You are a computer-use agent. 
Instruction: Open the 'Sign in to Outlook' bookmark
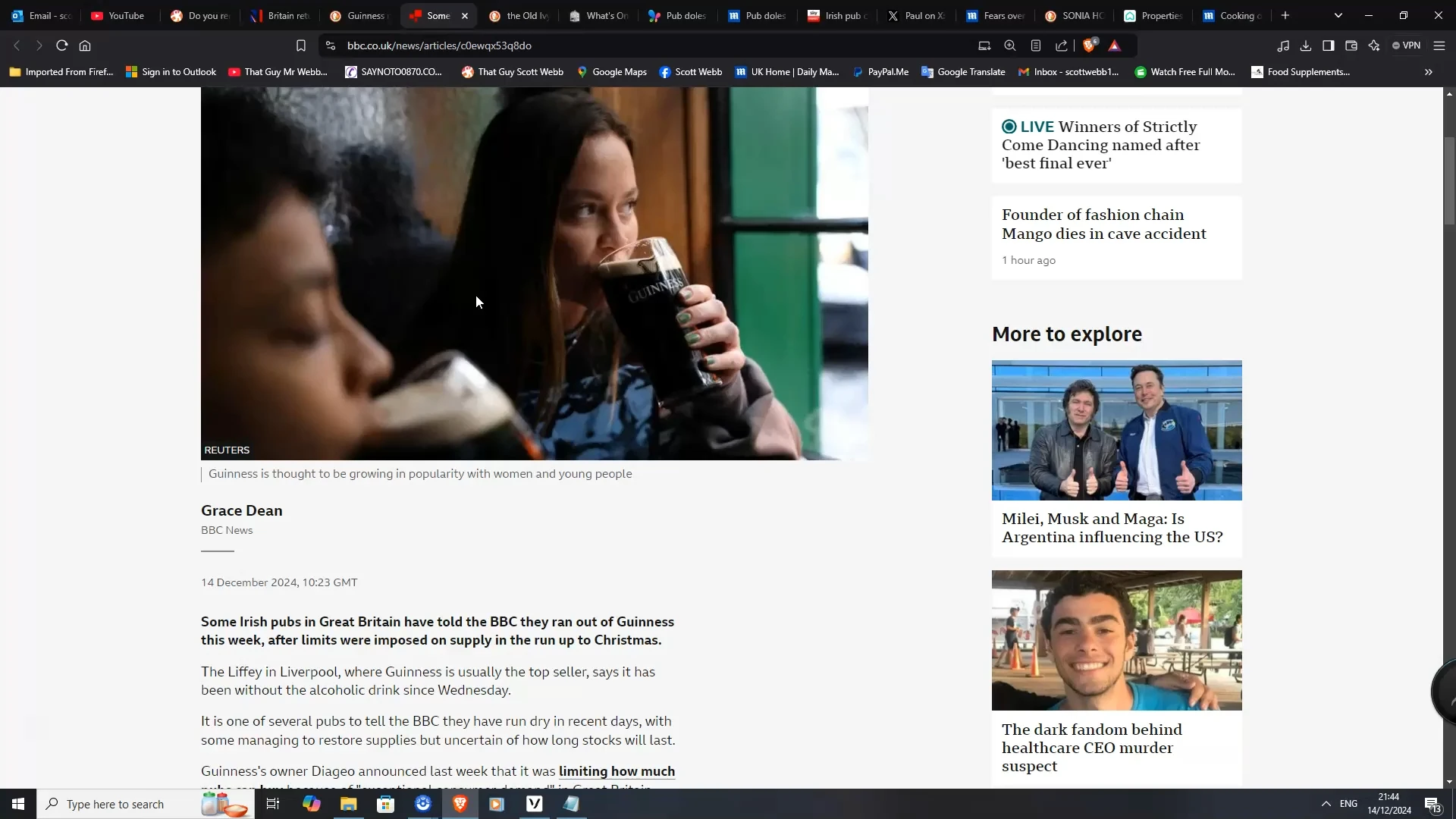point(171,72)
